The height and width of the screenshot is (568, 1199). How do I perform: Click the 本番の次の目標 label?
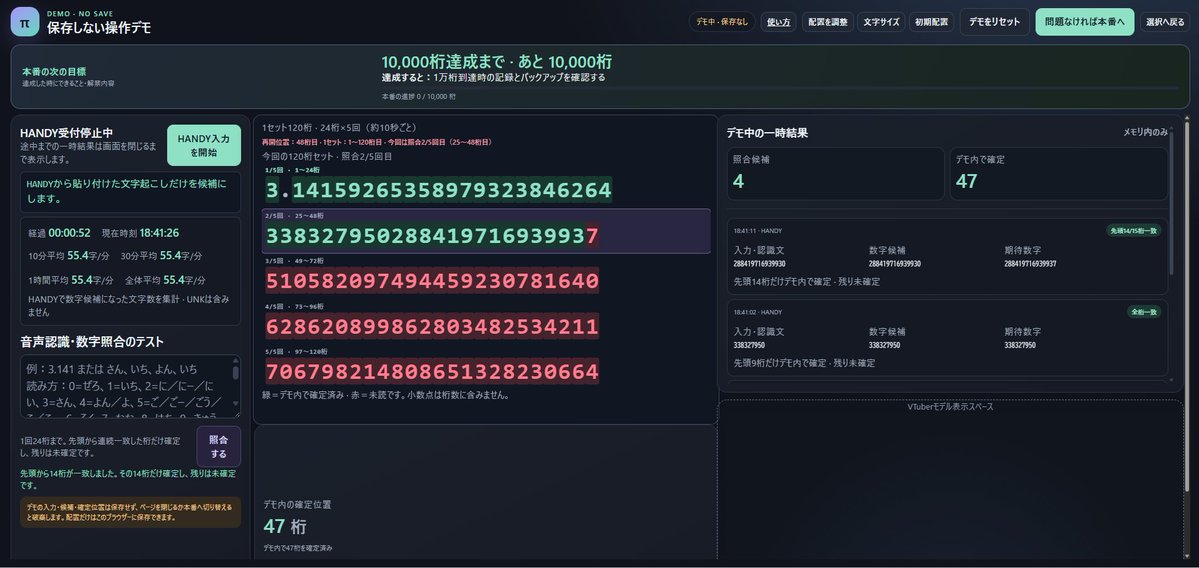(x=54, y=71)
